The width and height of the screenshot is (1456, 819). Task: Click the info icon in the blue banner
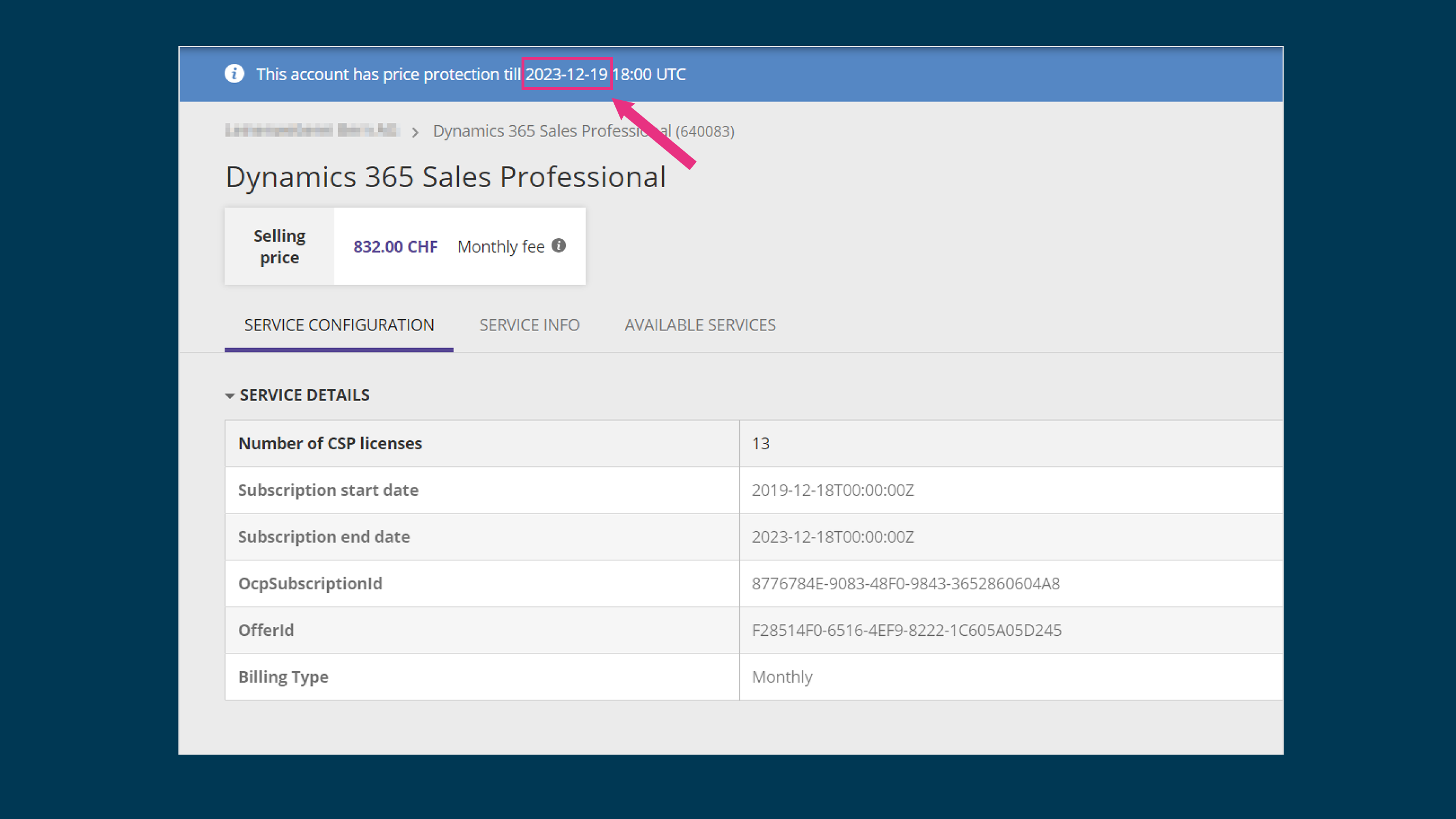234,74
